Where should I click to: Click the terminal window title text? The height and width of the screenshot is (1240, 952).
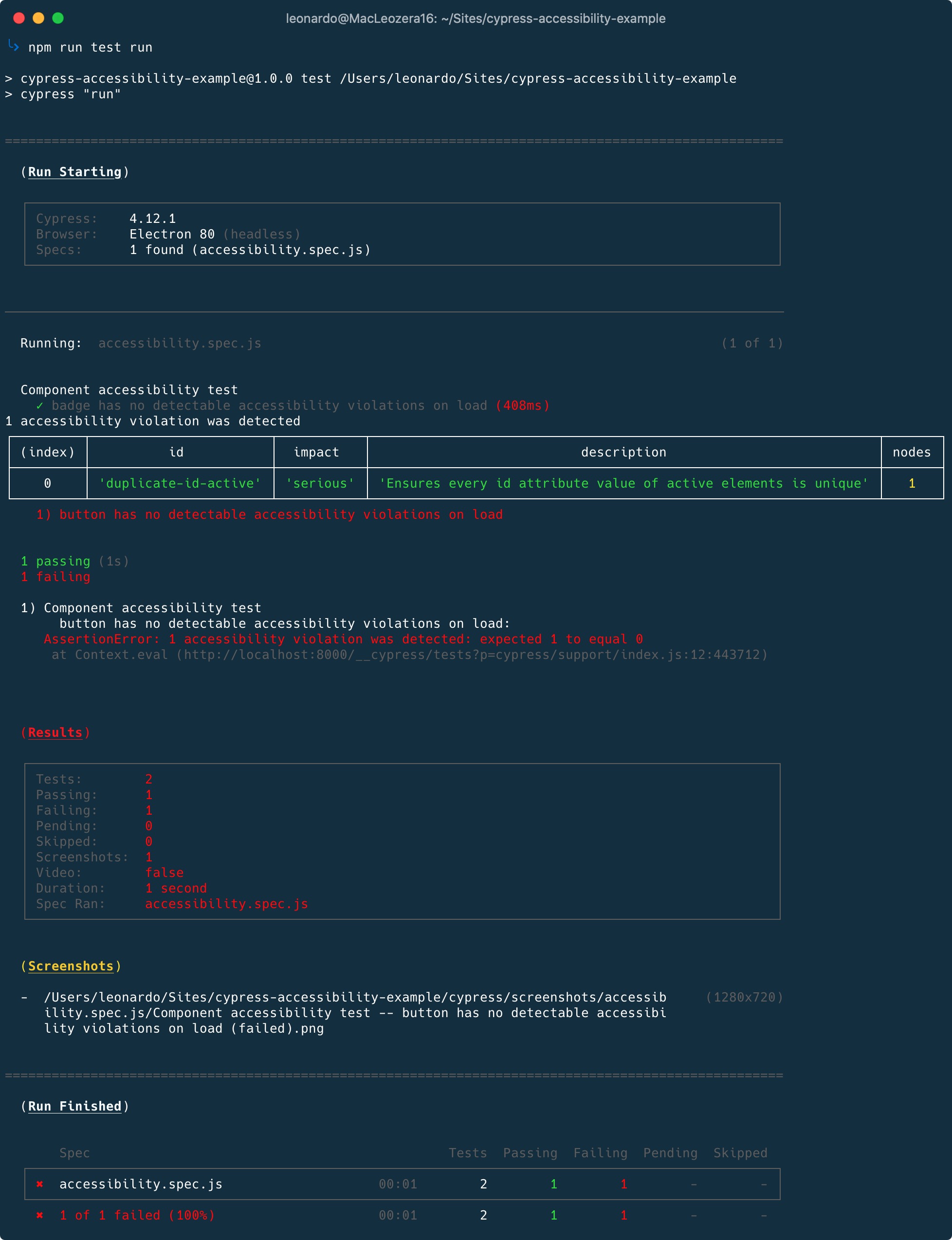(476, 18)
